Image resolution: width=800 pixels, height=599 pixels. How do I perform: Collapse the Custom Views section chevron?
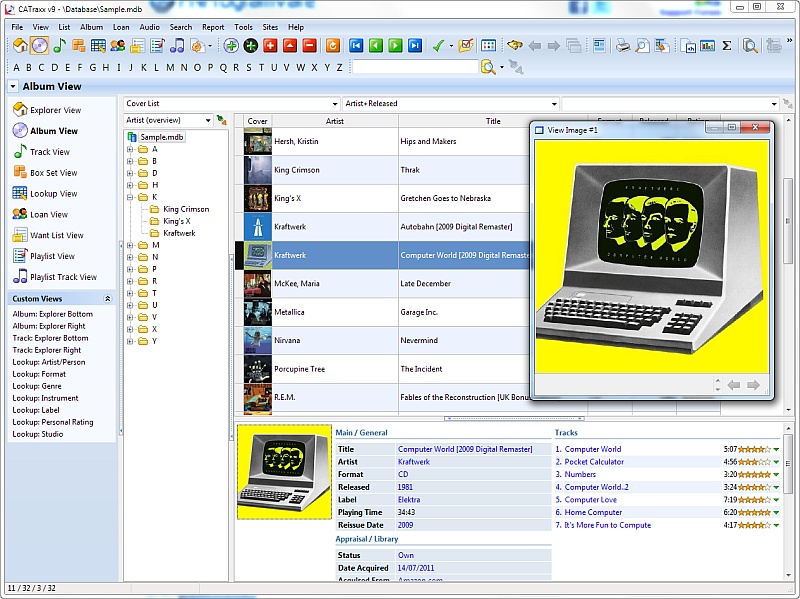(x=107, y=298)
